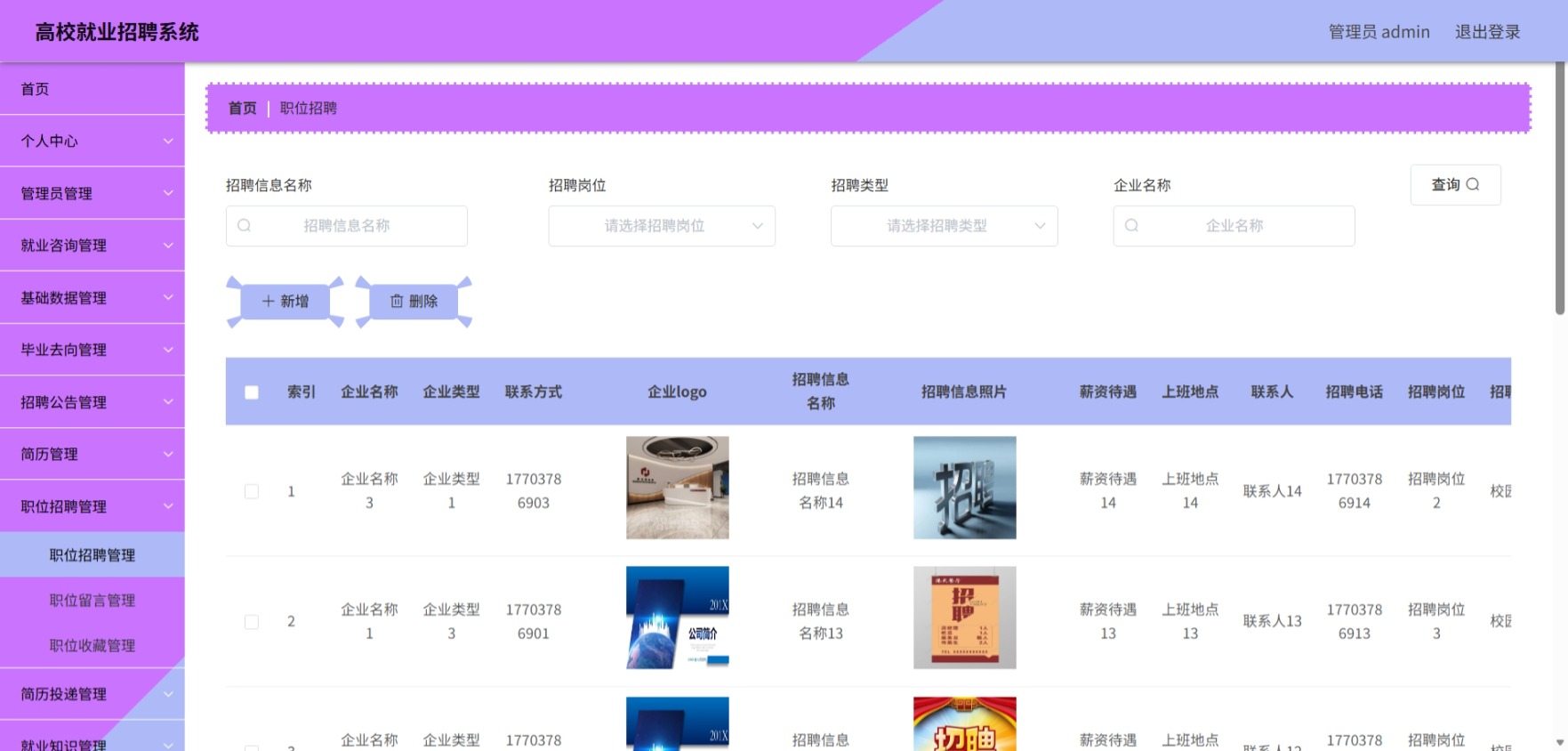Click the 删除 delete button
The image size is (1568, 751).
click(414, 302)
